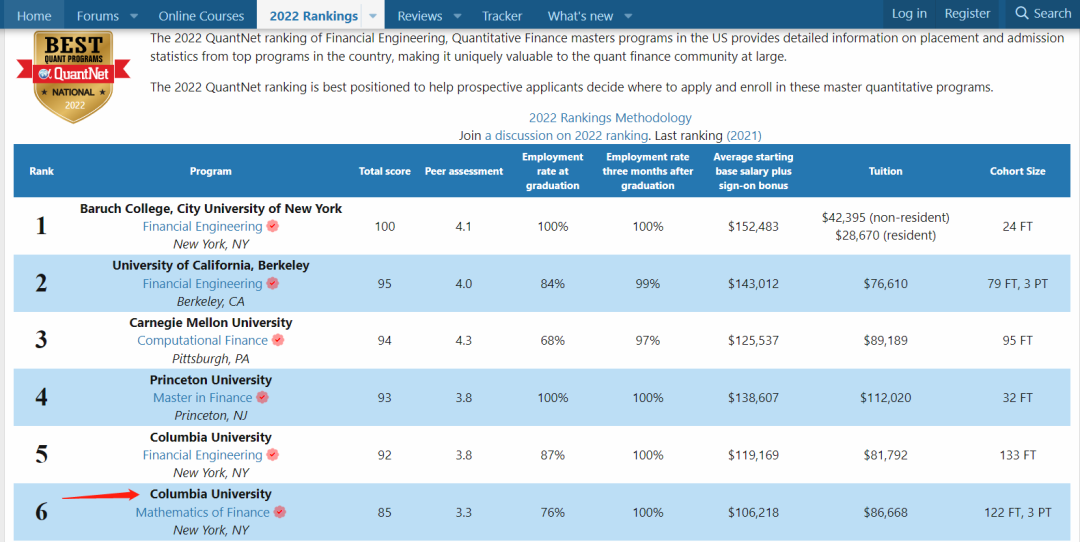Click Pittsburgh, PA location text
Viewport: 1080px width, 542px height.
(x=211, y=358)
